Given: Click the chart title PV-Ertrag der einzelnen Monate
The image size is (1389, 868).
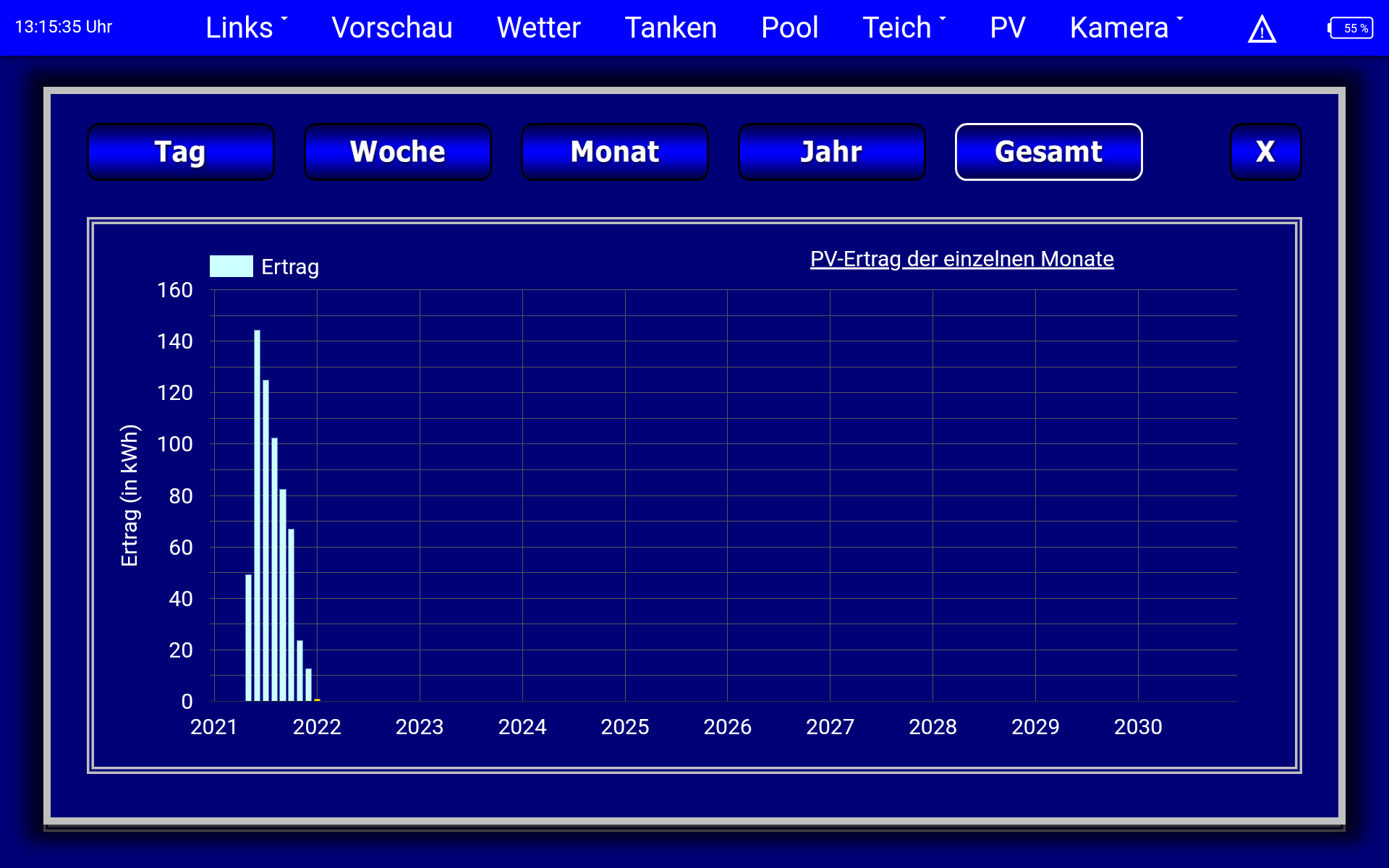Looking at the screenshot, I should coord(961,259).
